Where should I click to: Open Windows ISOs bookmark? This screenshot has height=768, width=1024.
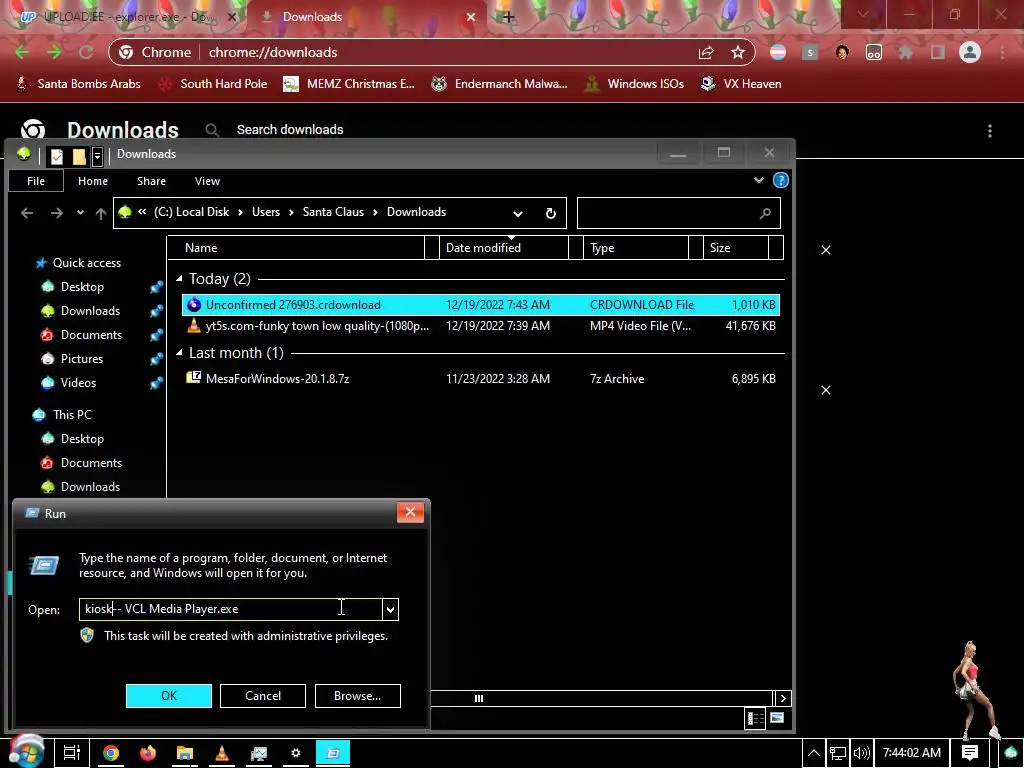click(x=634, y=84)
